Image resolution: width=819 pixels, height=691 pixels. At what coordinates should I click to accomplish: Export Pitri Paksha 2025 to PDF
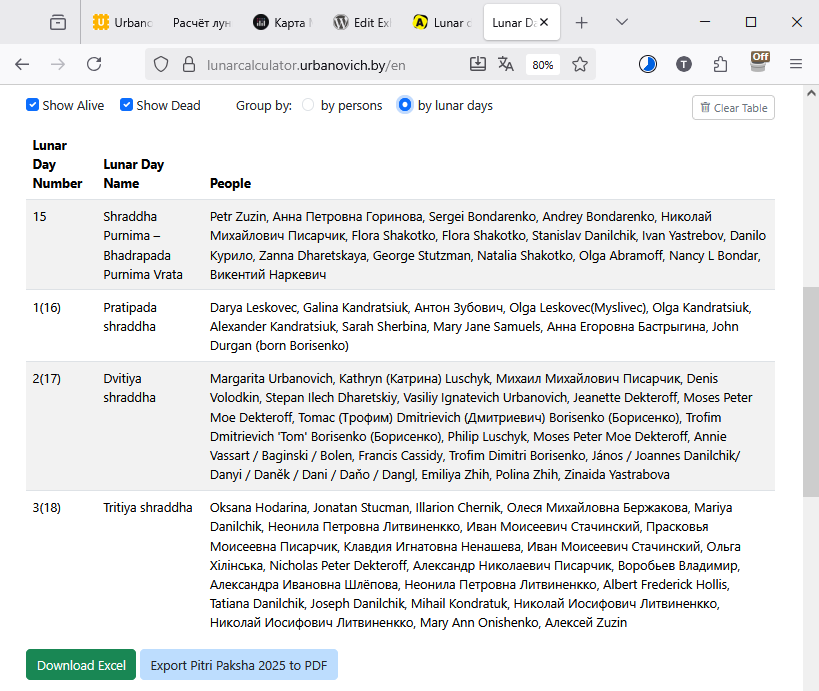[x=238, y=665]
